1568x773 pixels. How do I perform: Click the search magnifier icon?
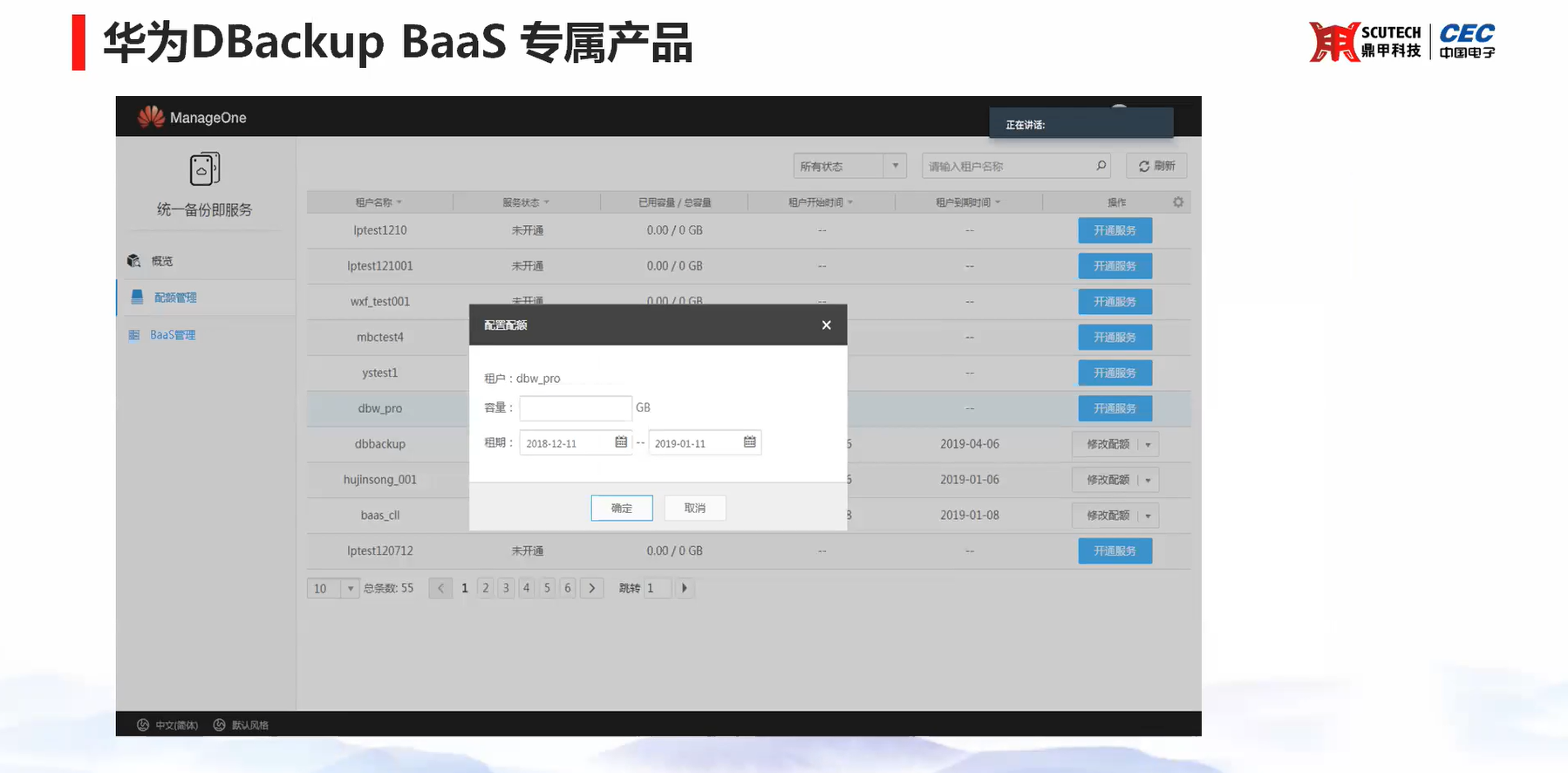tap(1101, 166)
